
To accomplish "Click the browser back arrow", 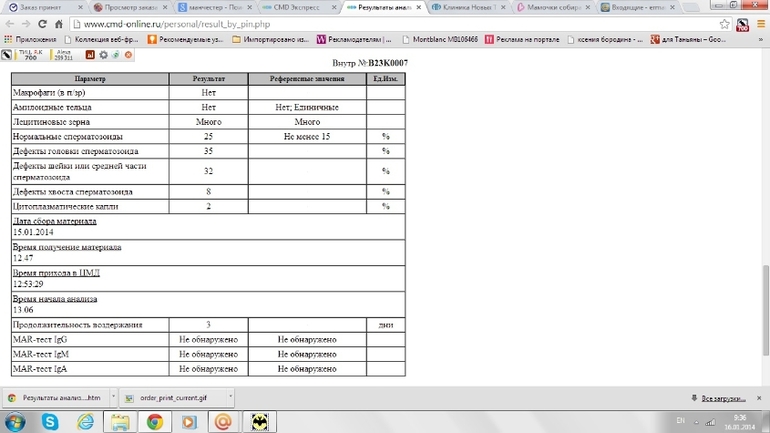I will 10,23.
